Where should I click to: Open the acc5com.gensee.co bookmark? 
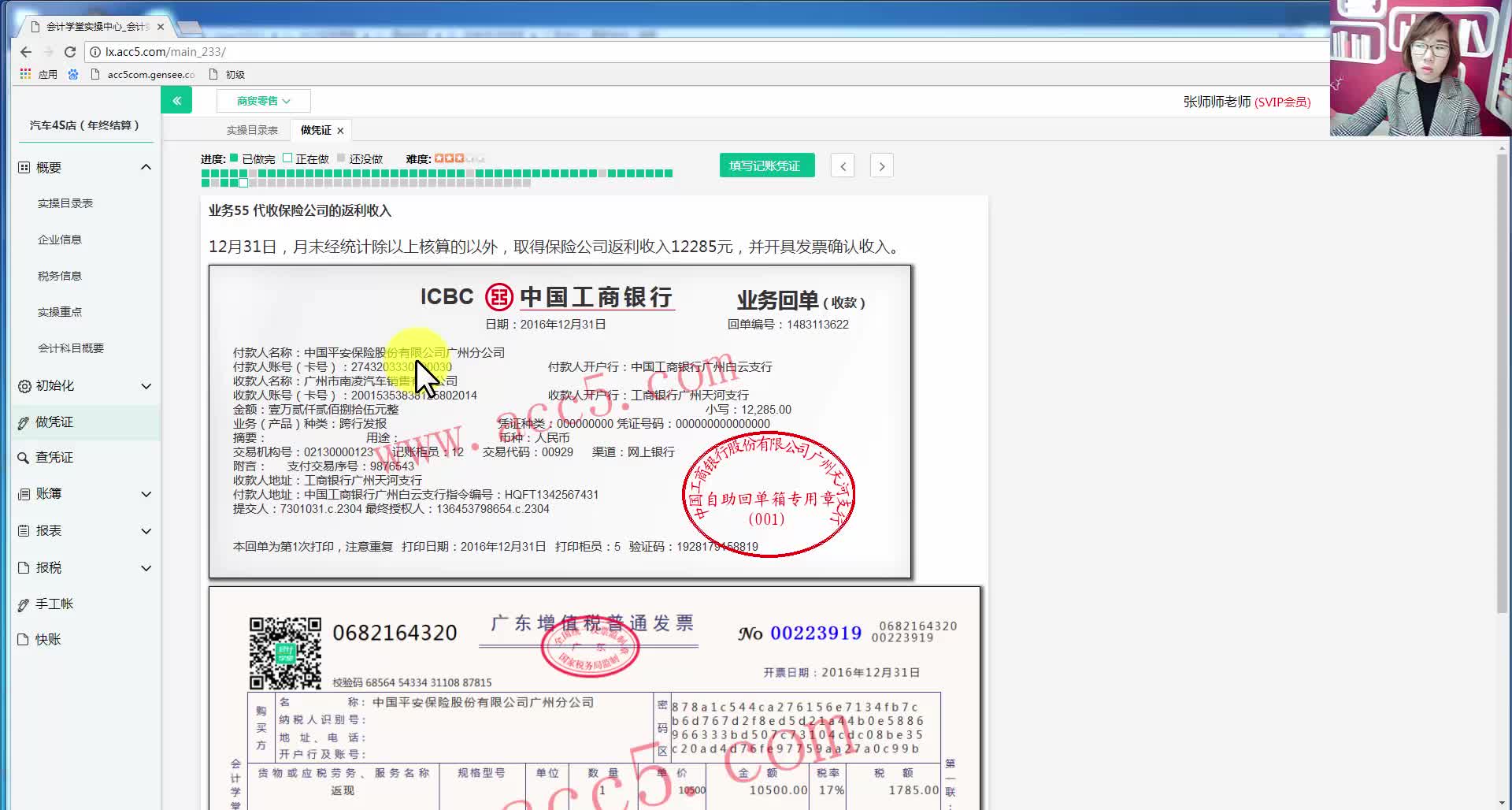143,74
